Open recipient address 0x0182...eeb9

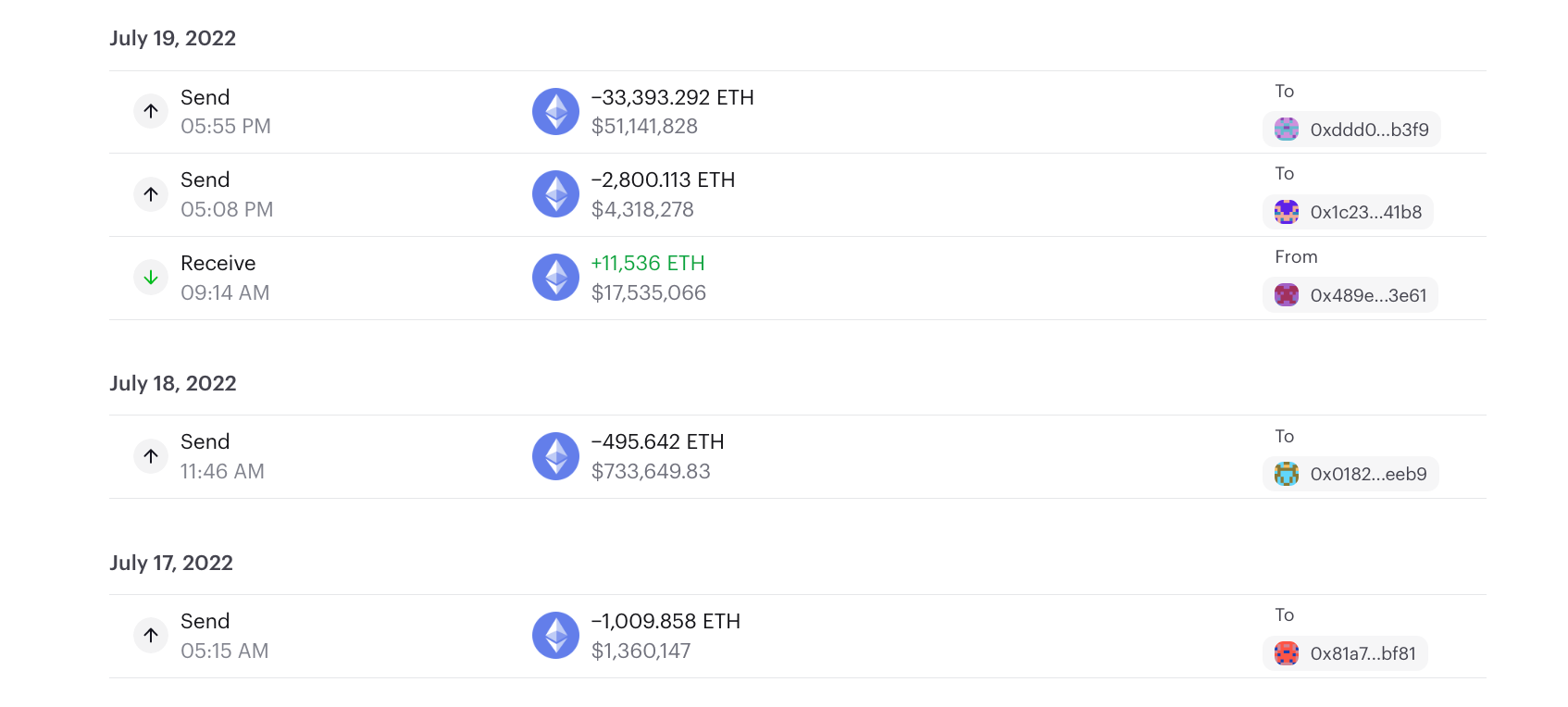tap(1350, 474)
